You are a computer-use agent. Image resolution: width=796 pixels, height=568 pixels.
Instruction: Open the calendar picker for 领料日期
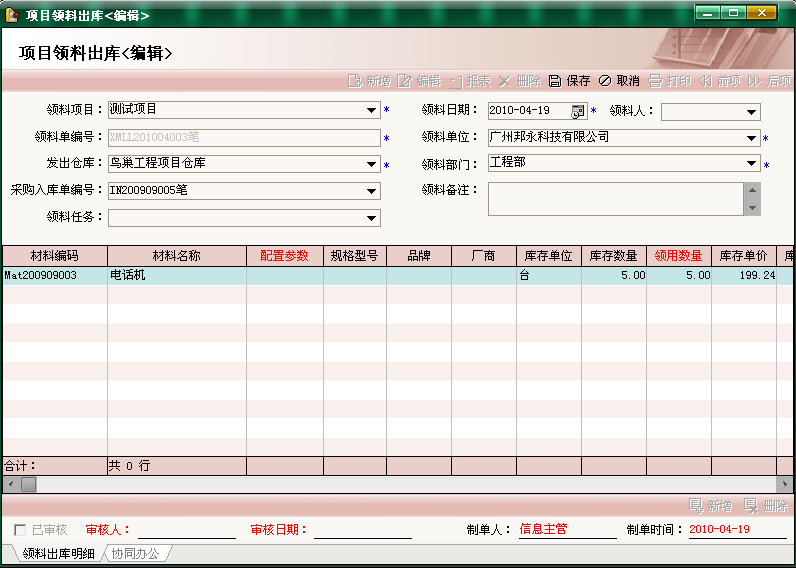click(x=578, y=111)
